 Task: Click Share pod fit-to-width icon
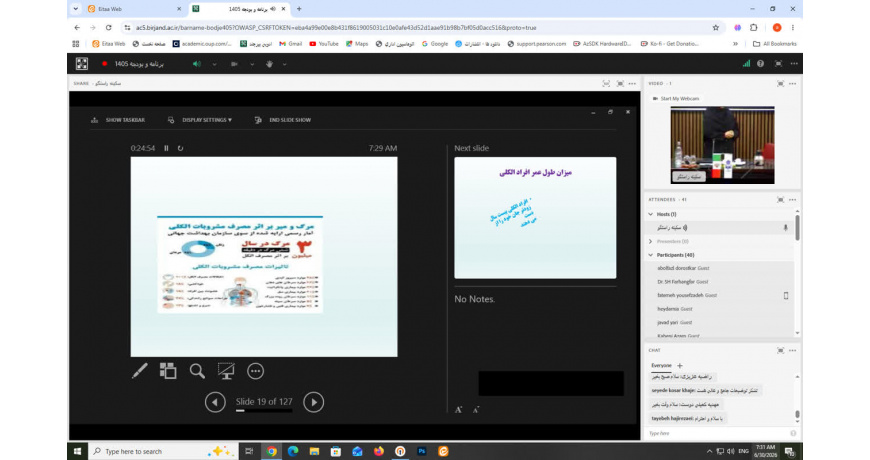pos(606,84)
